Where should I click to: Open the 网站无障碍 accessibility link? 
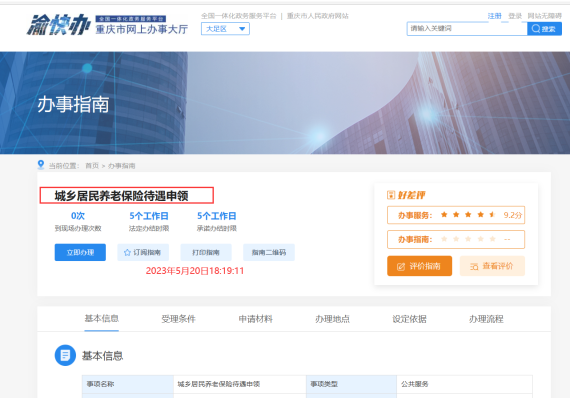tap(544, 16)
